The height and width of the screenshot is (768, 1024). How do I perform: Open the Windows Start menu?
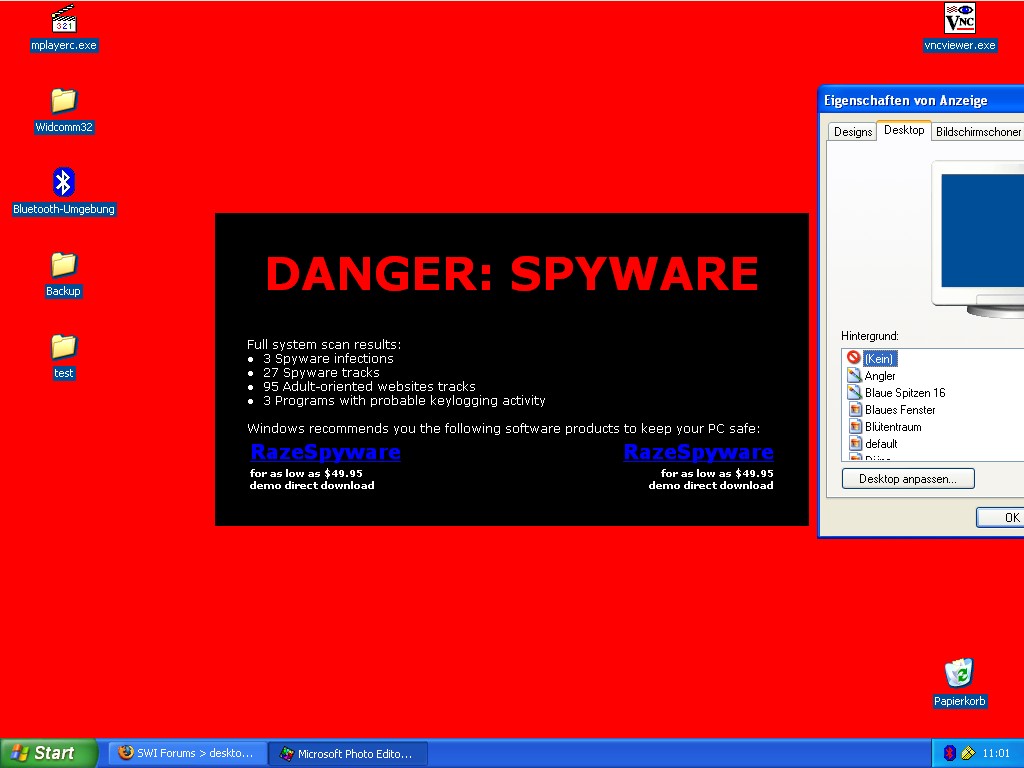[48, 753]
